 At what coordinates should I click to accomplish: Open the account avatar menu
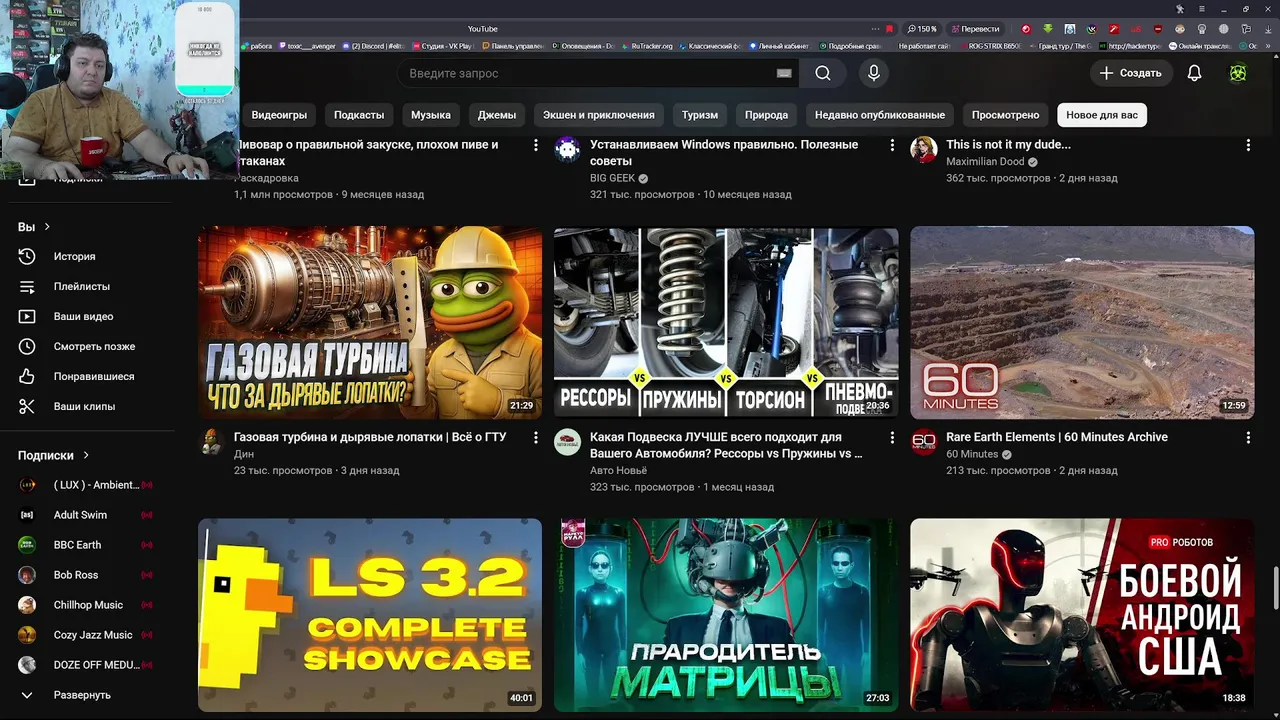coord(1238,73)
